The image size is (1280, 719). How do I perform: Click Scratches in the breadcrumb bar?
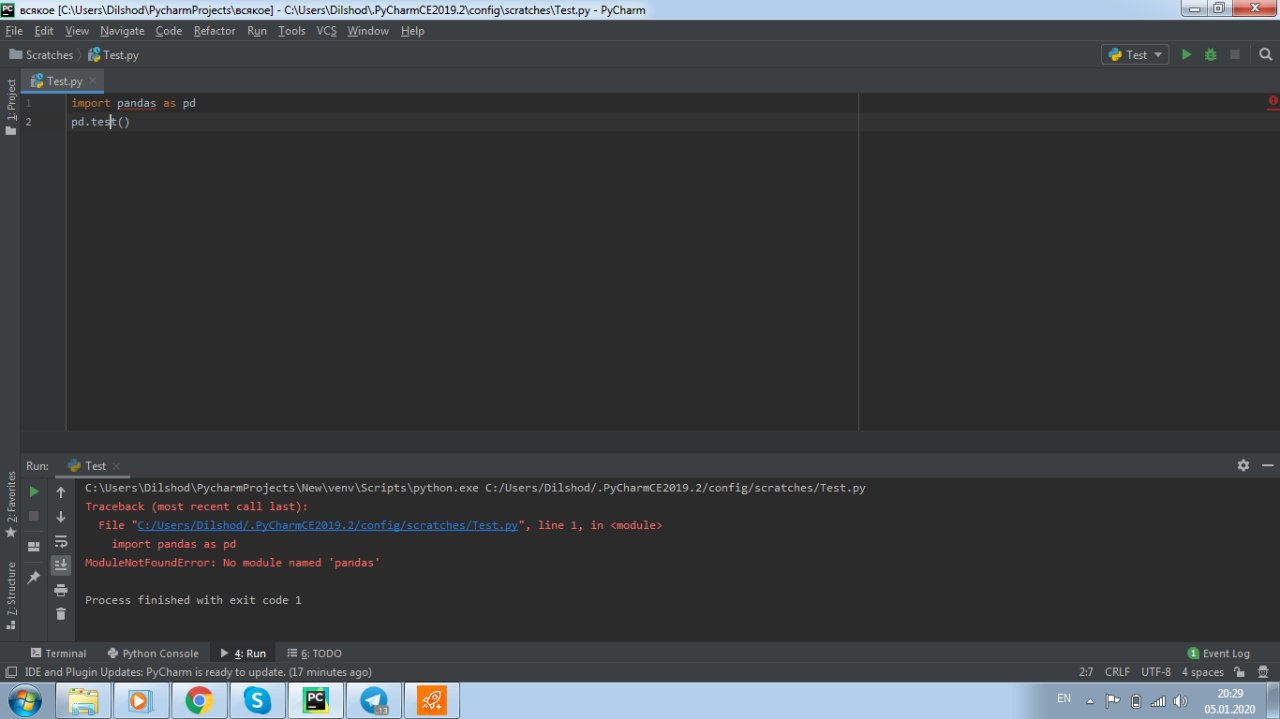pos(41,55)
